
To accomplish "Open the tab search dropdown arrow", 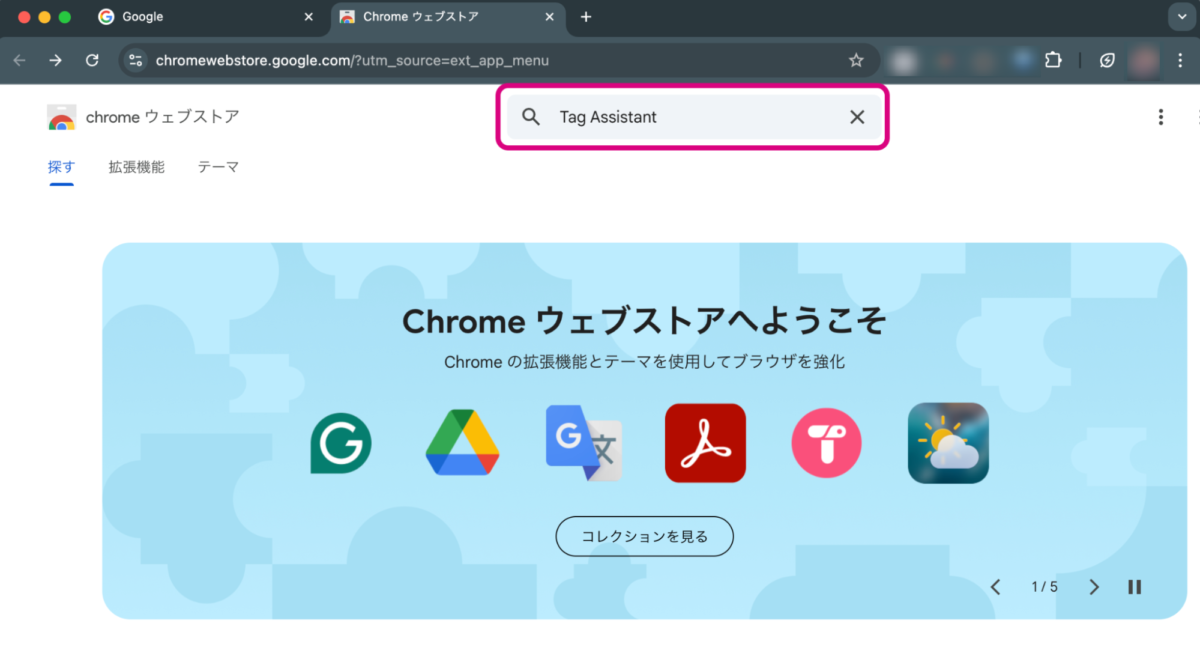I will [1182, 17].
